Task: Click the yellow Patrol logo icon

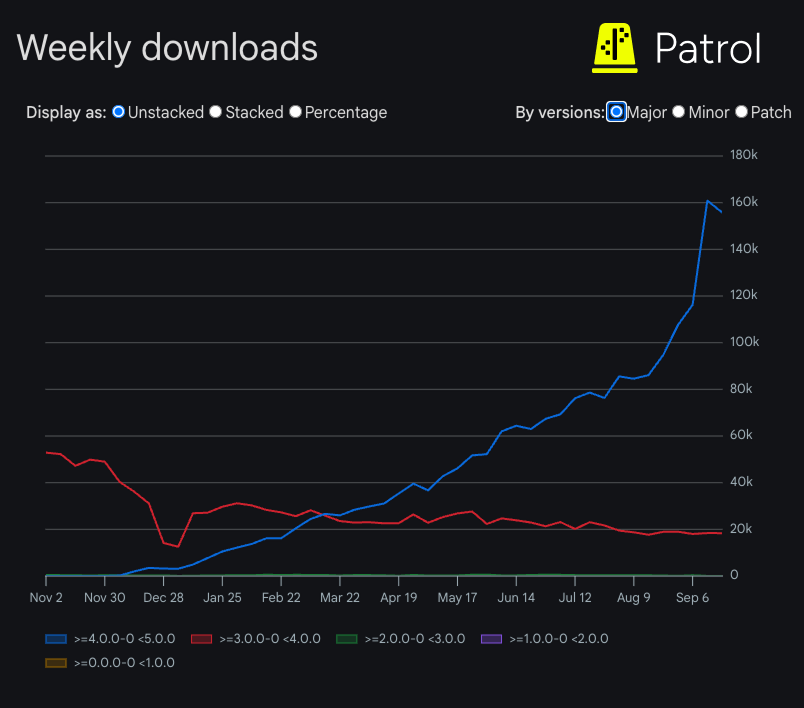Action: [615, 48]
